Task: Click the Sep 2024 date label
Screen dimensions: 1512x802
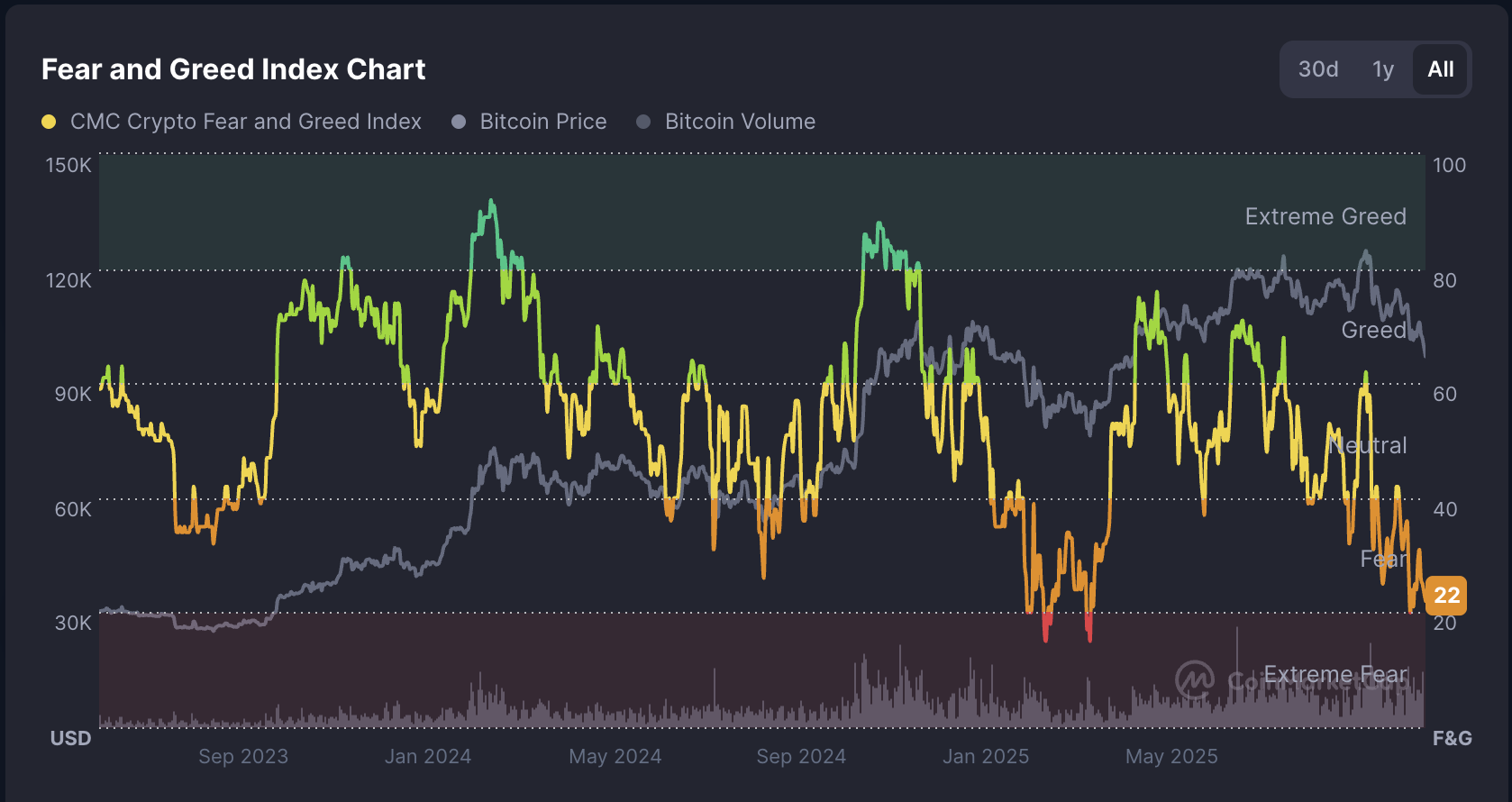Action: pyautogui.click(x=800, y=756)
